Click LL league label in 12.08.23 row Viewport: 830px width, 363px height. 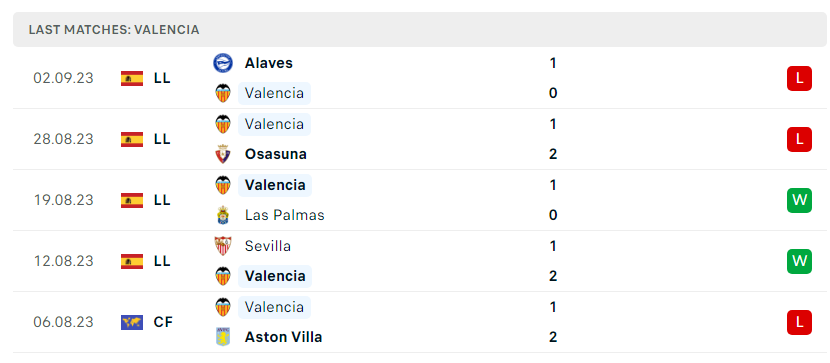coord(162,261)
